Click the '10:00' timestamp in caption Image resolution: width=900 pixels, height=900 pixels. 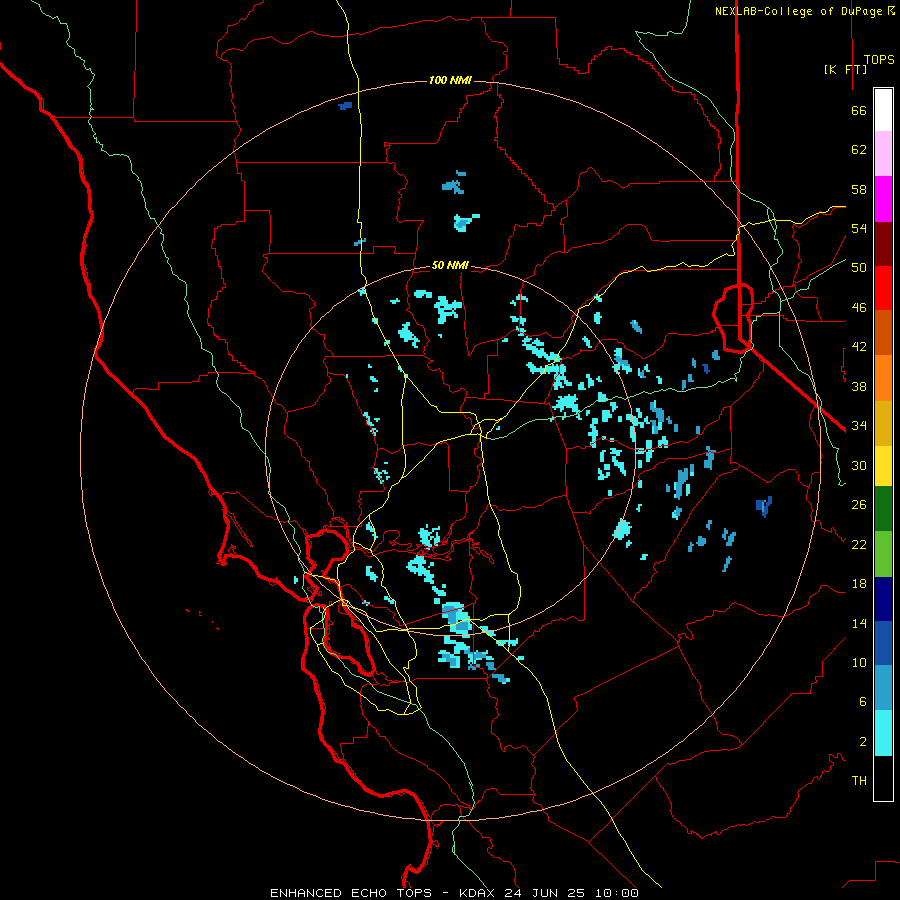[x=616, y=893]
